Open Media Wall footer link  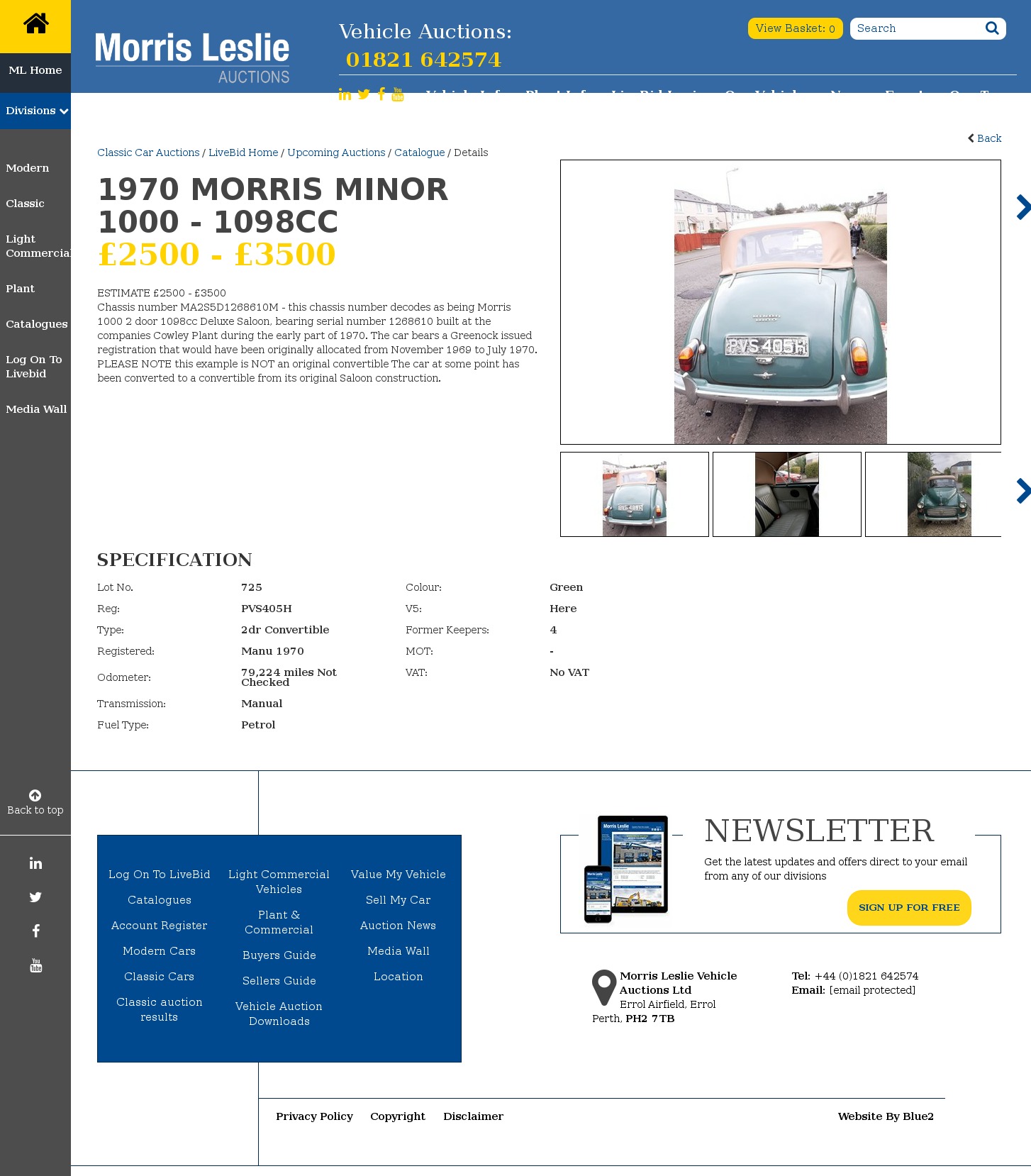point(399,951)
